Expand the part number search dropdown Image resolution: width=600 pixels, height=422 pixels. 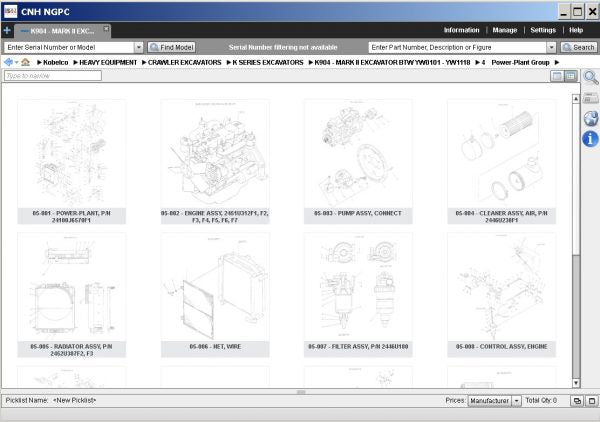click(x=551, y=47)
